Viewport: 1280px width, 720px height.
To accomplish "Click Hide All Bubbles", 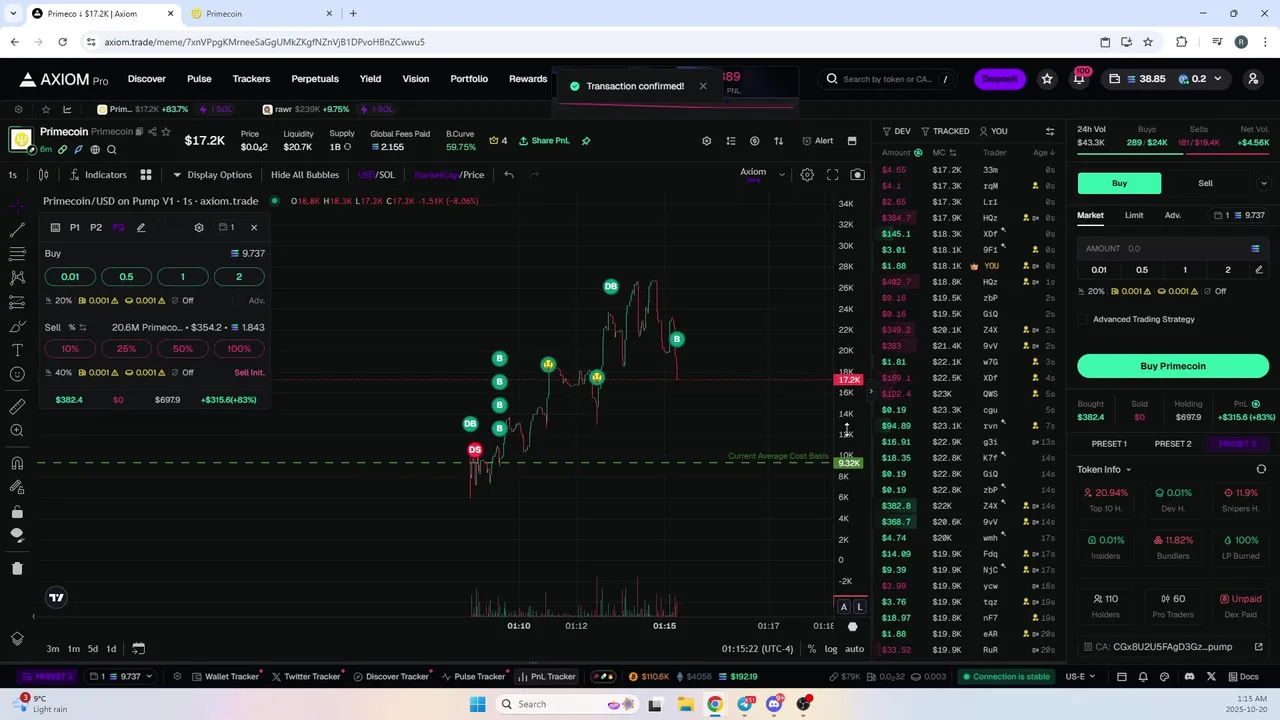I will pyautogui.click(x=305, y=175).
